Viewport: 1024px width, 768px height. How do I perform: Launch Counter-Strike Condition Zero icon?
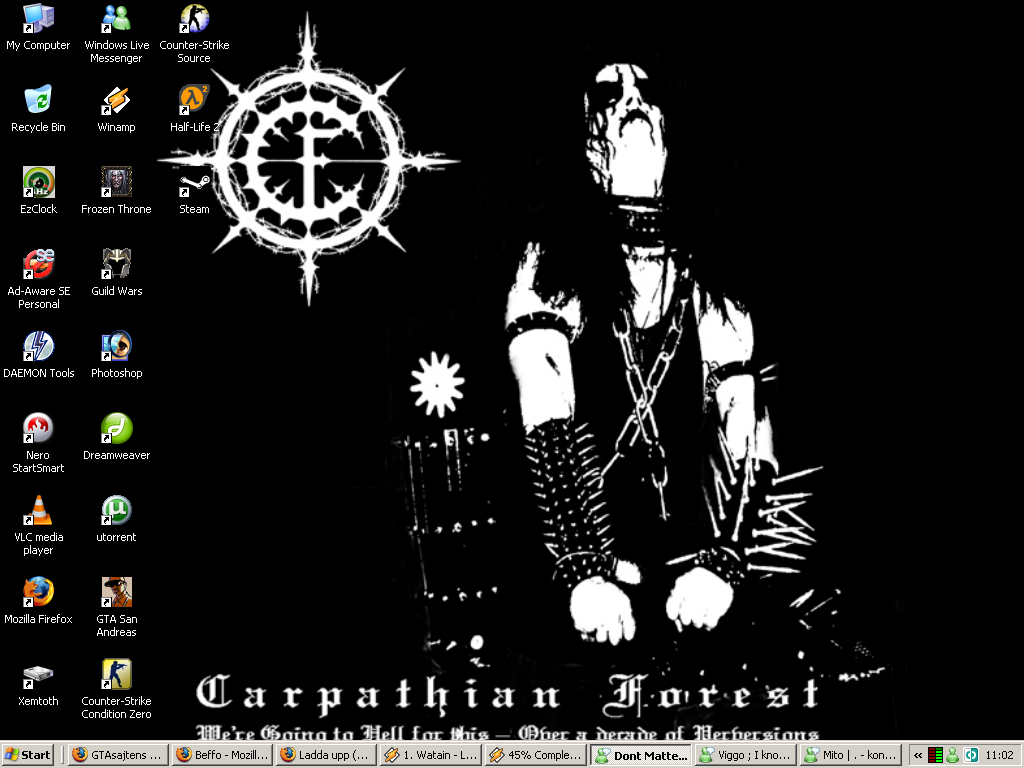click(x=116, y=689)
